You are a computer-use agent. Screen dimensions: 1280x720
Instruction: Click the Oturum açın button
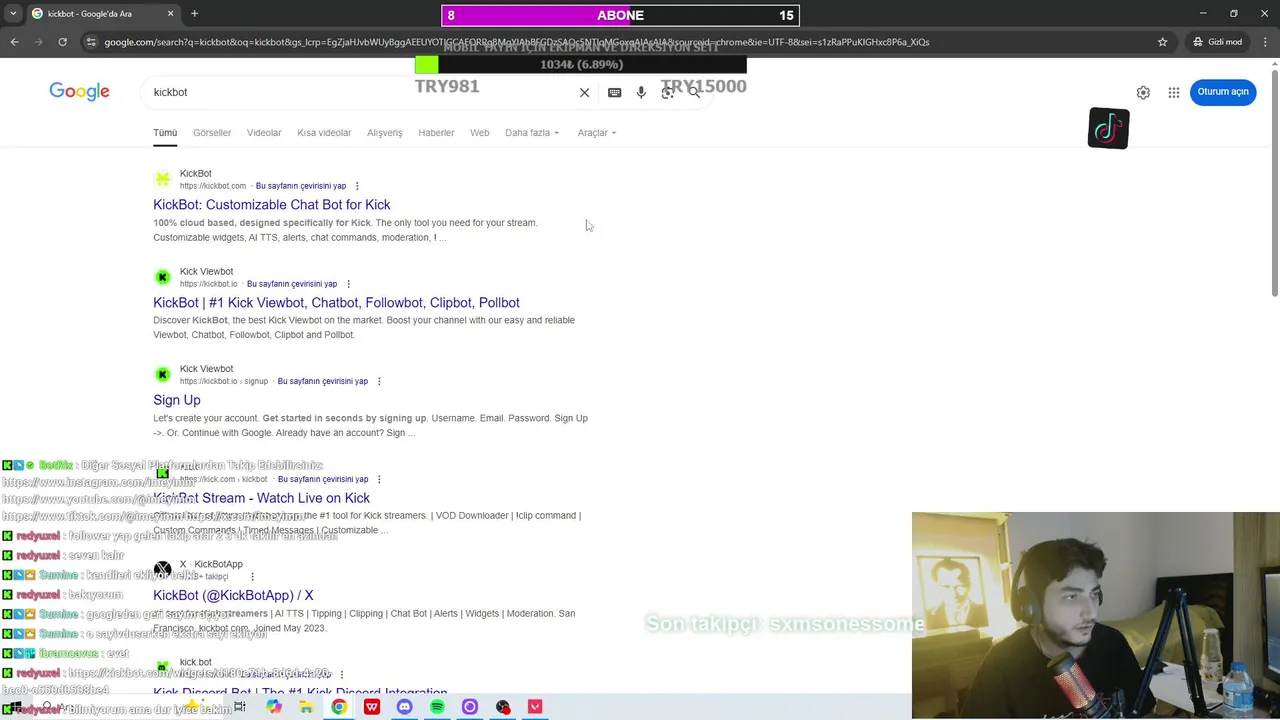point(1223,92)
